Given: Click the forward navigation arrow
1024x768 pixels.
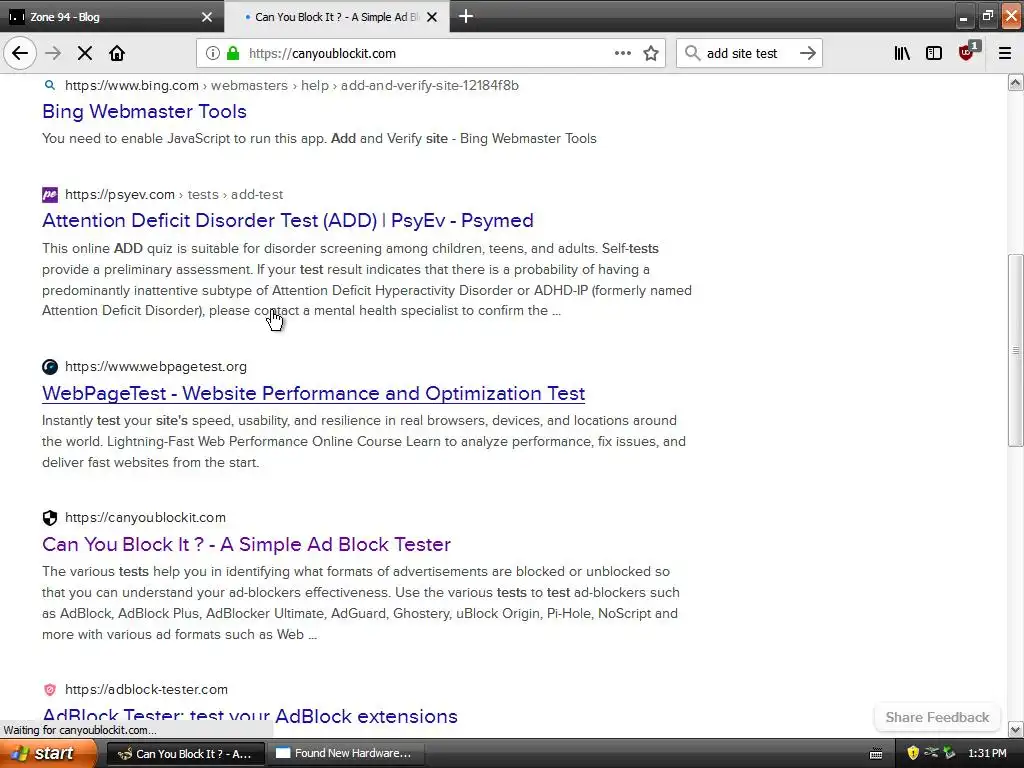Looking at the screenshot, I should (x=53, y=54).
